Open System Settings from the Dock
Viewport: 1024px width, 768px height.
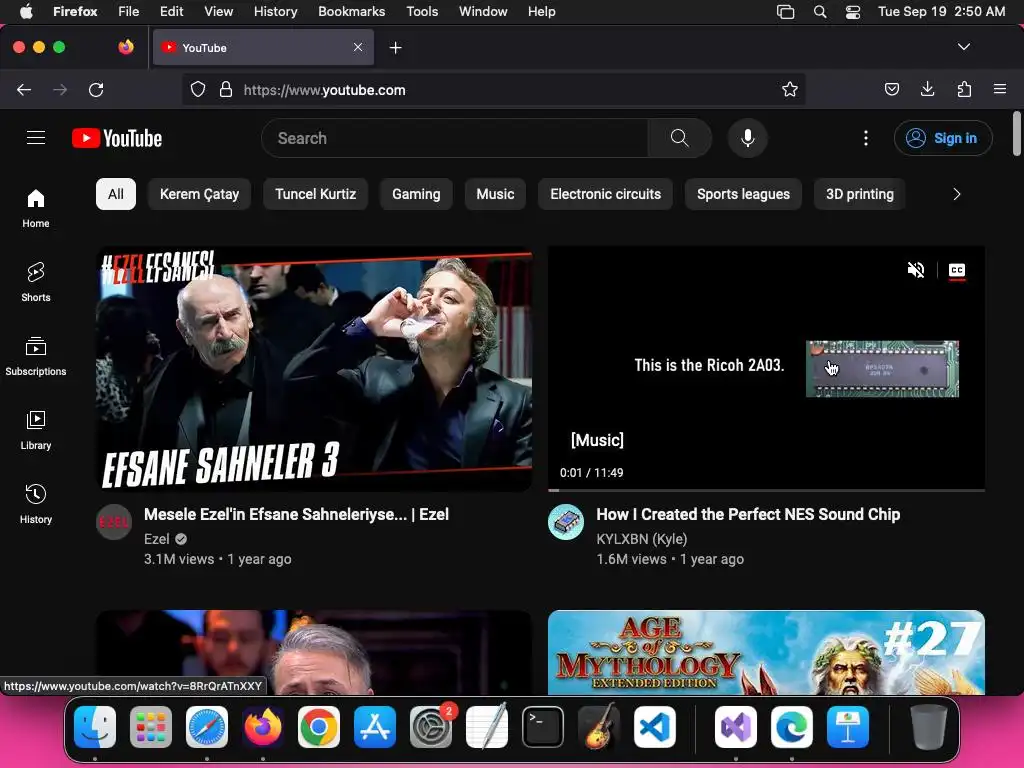[x=431, y=727]
